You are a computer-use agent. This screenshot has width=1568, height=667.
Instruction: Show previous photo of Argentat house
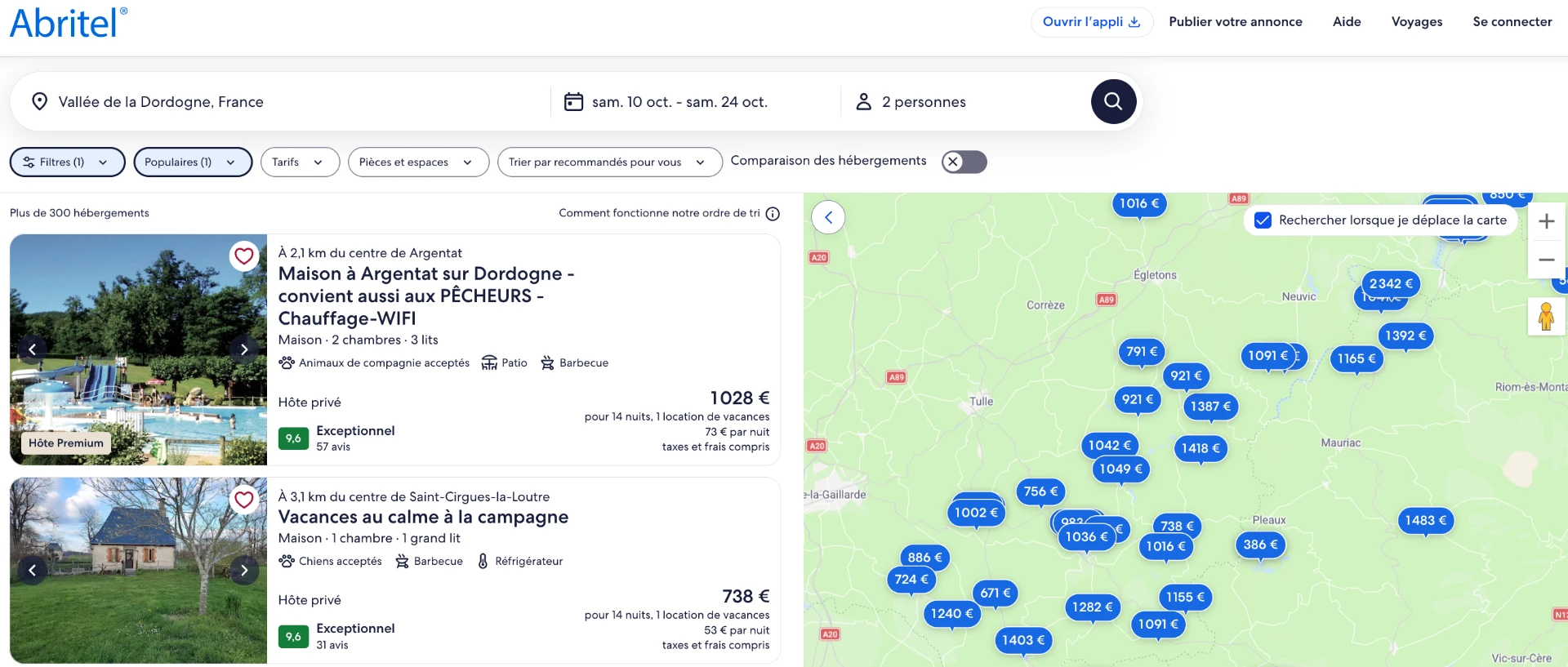click(33, 349)
